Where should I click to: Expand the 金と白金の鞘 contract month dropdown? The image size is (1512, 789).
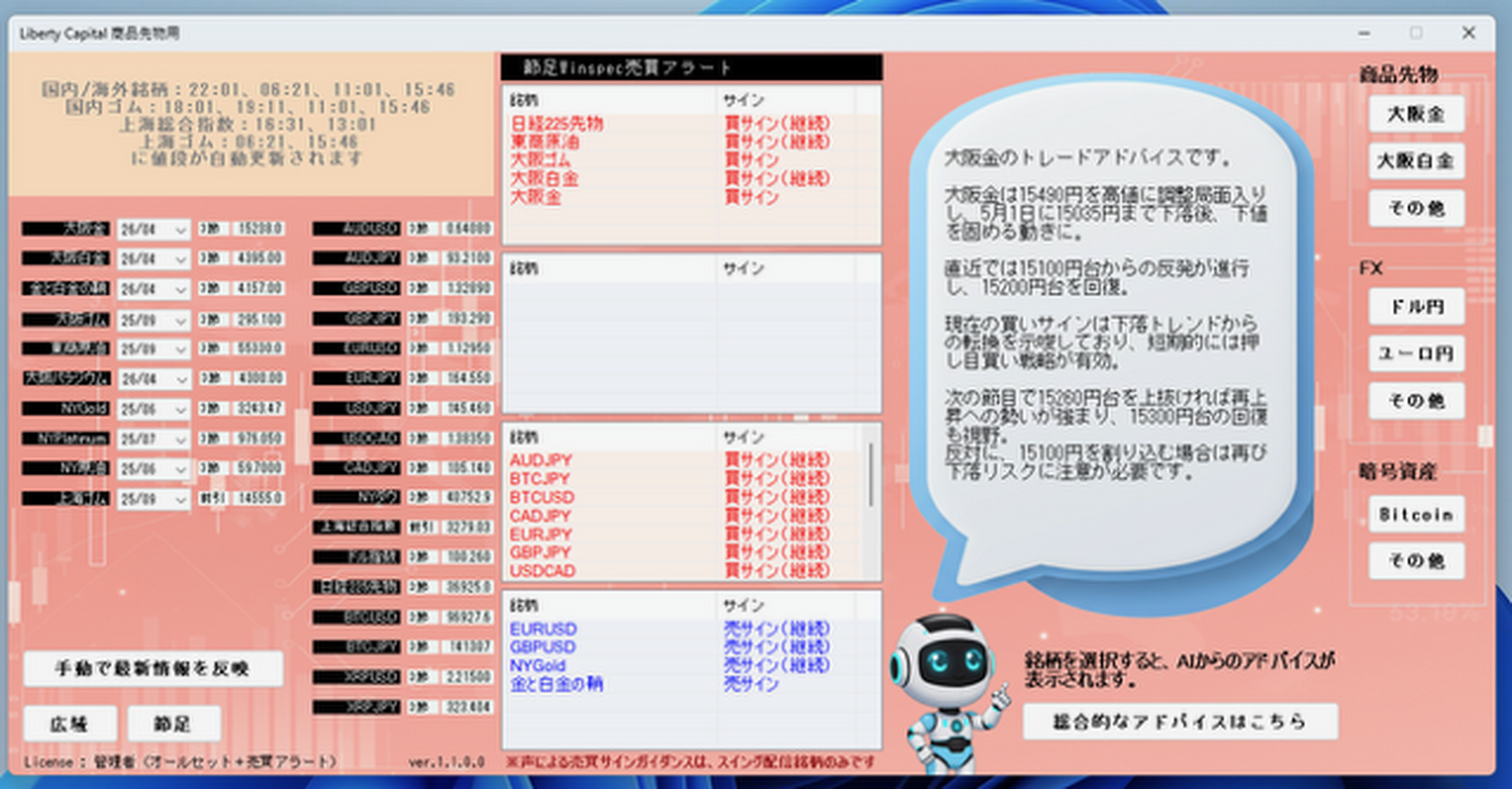(x=154, y=290)
